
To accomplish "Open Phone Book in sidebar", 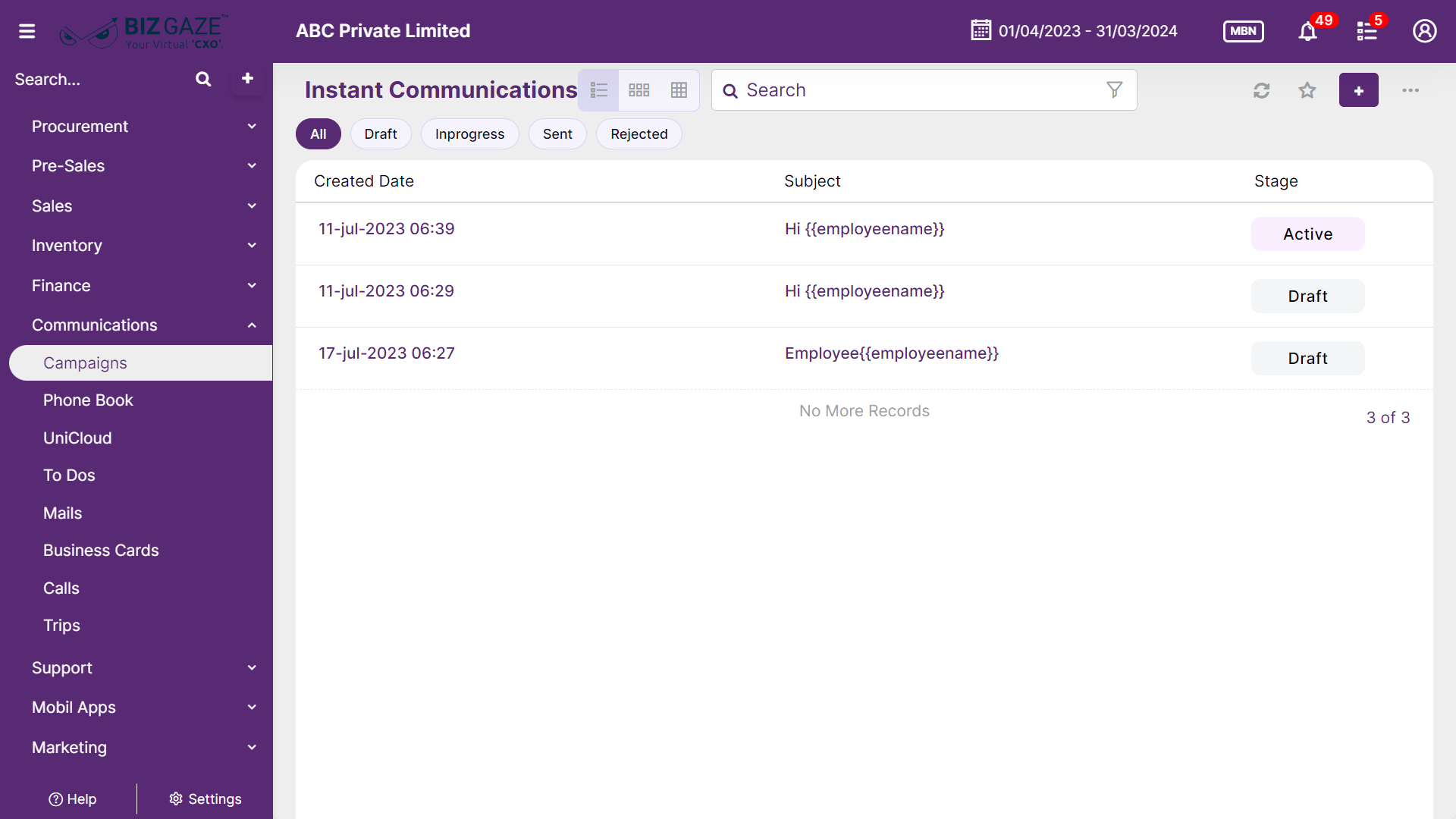I will point(88,400).
